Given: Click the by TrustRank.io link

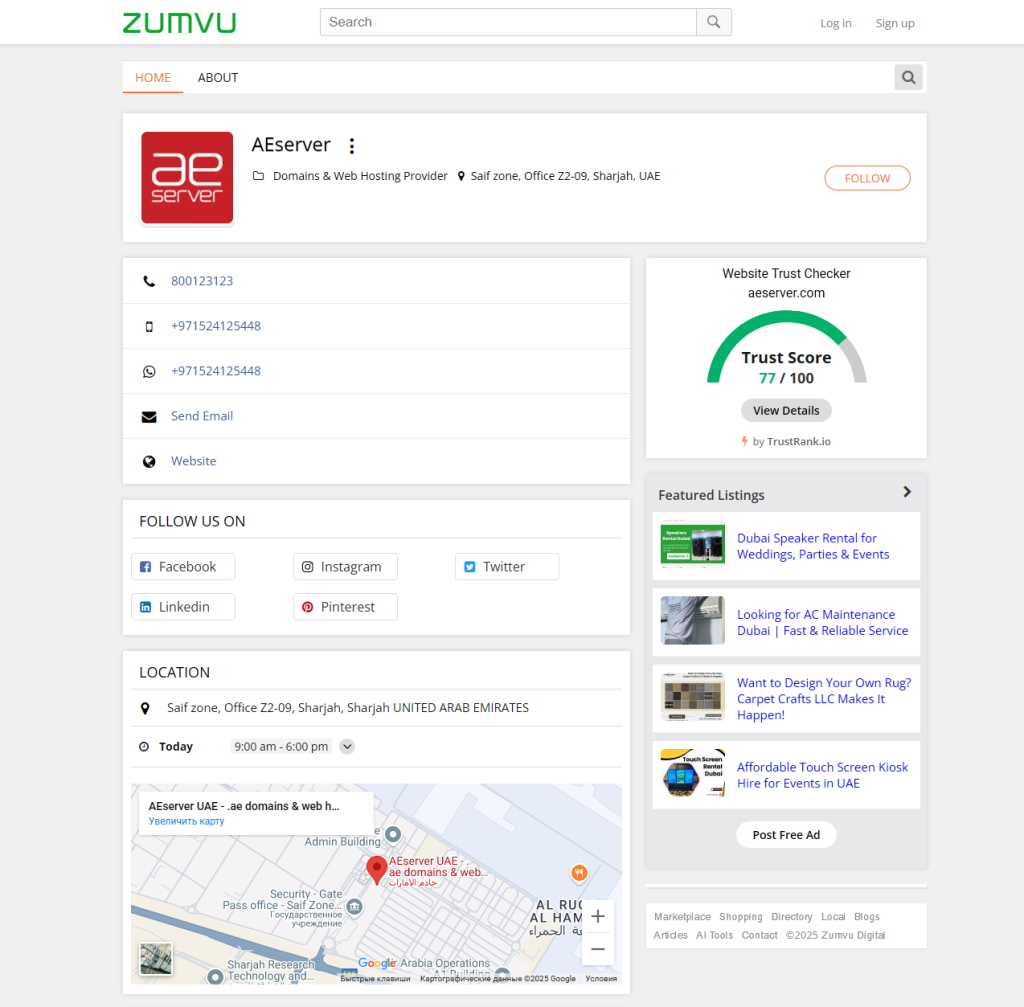Looking at the screenshot, I should point(786,441).
